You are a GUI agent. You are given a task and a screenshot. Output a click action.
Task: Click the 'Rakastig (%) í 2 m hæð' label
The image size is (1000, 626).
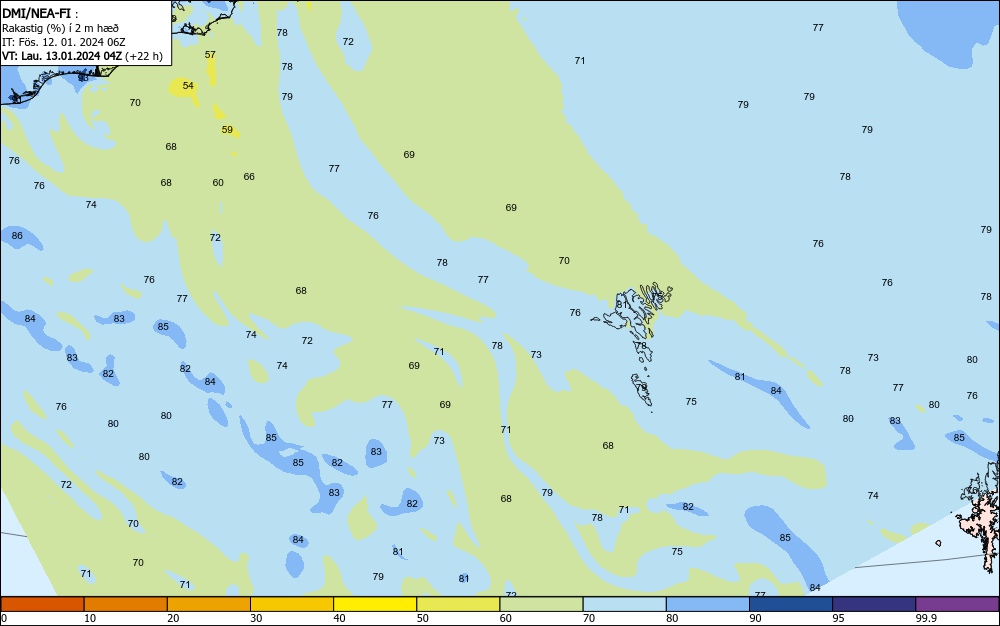60,28
